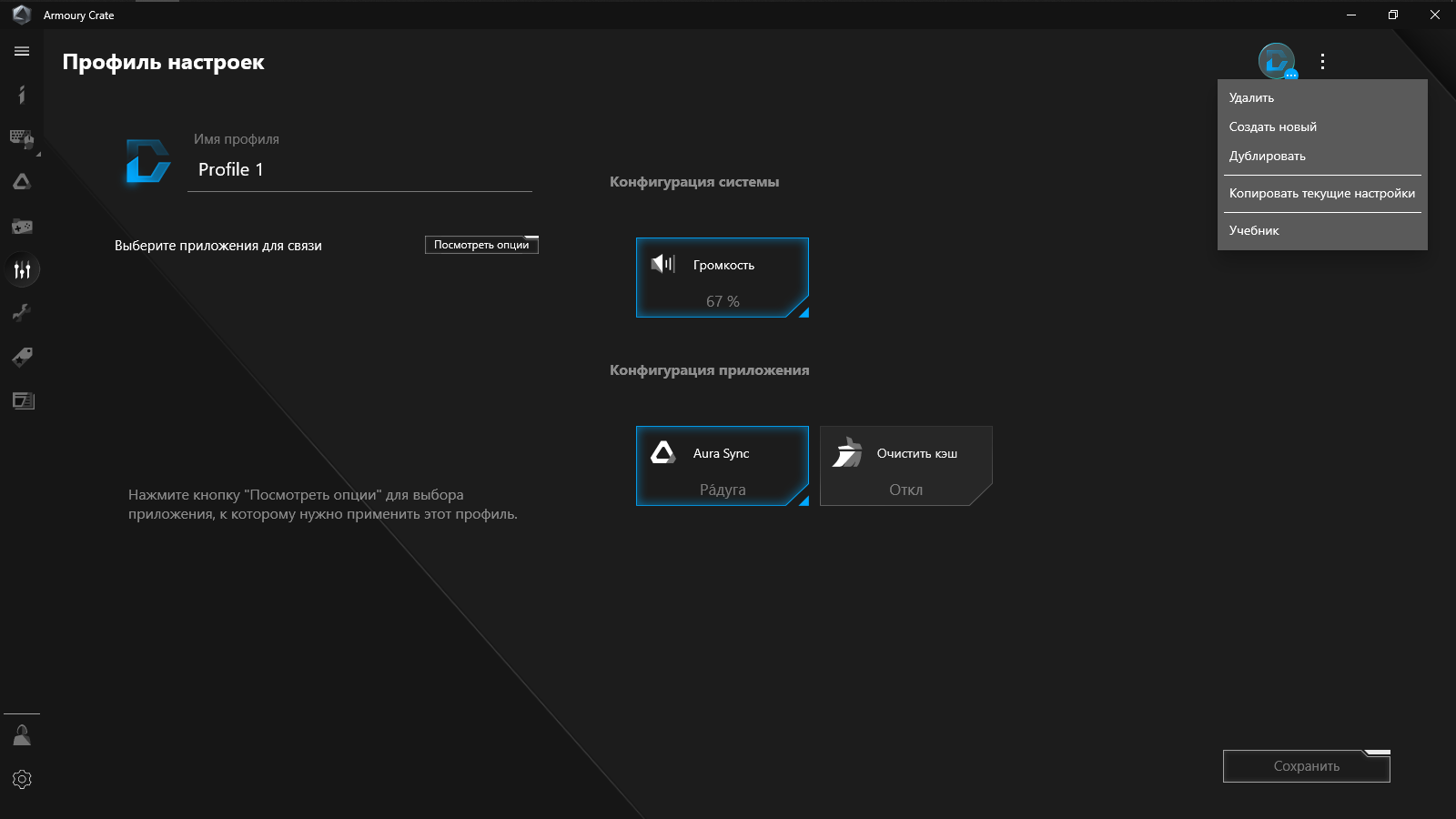Click the Сохранить button

(1307, 766)
